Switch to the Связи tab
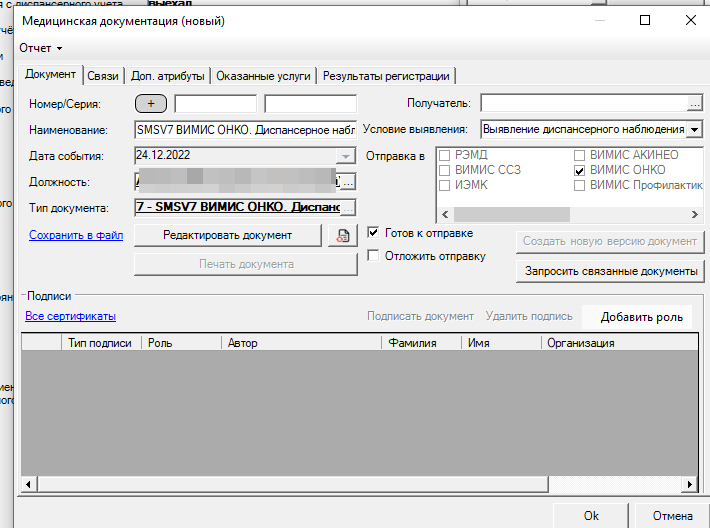The width and height of the screenshot is (710, 528). click(x=103, y=76)
